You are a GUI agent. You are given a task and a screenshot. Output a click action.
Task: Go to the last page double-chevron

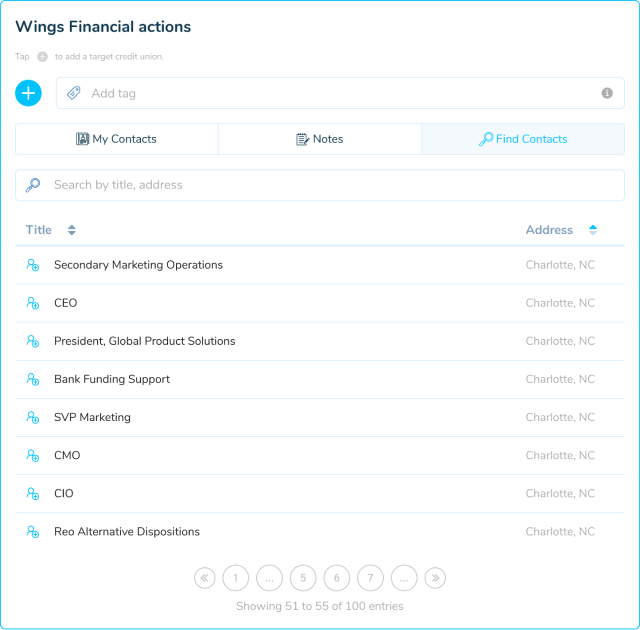pyautogui.click(x=435, y=578)
